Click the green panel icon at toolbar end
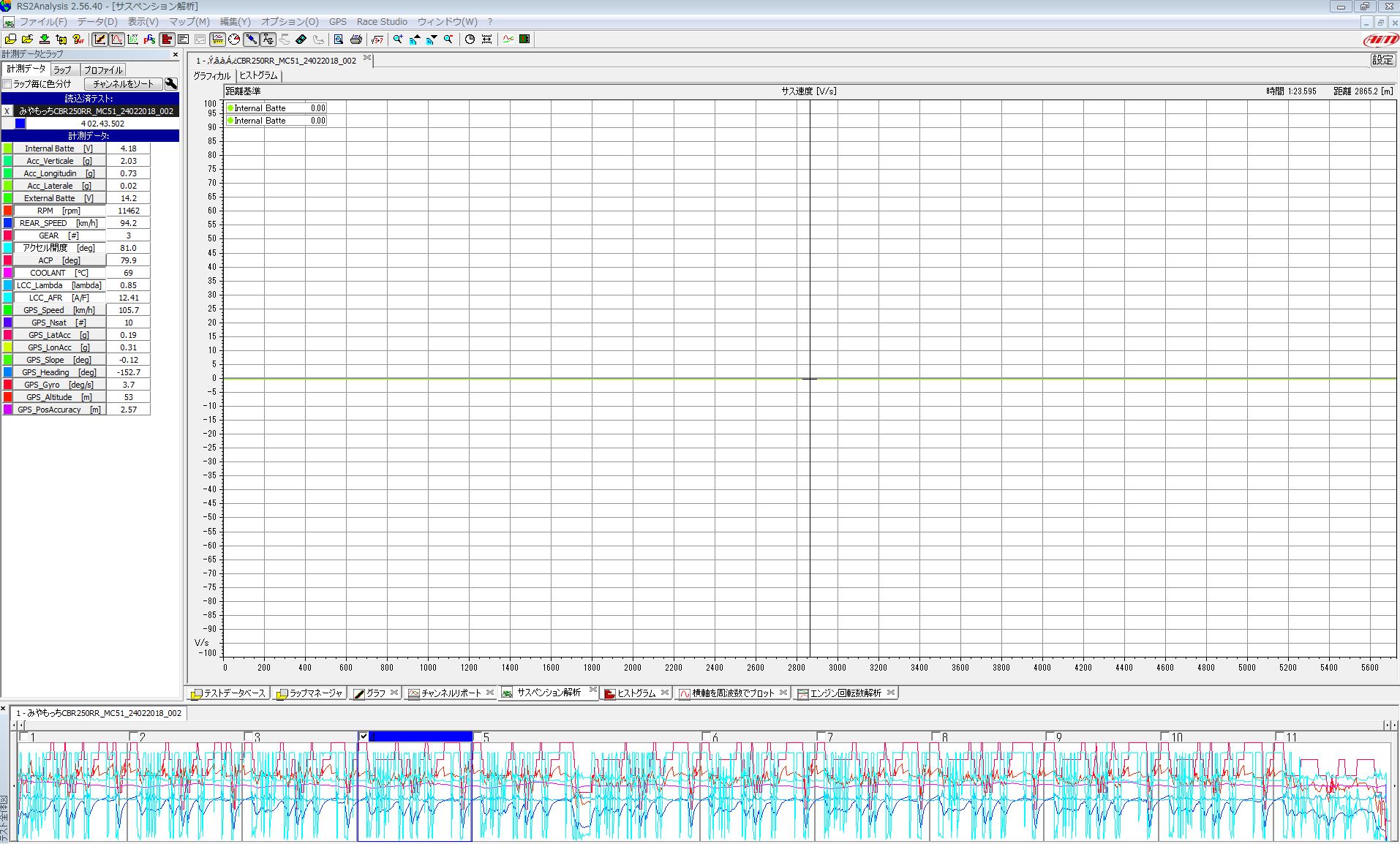This screenshot has height=844, width=1400. click(x=524, y=39)
